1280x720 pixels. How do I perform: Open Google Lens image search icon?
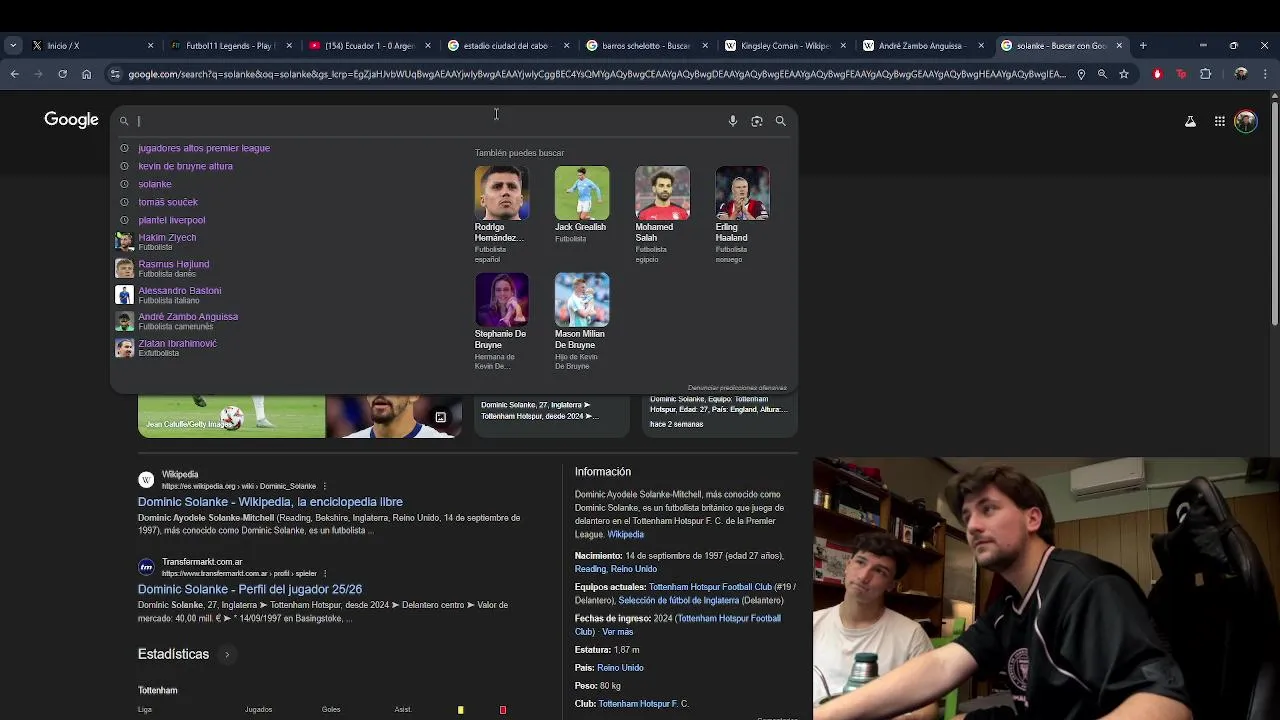757,121
